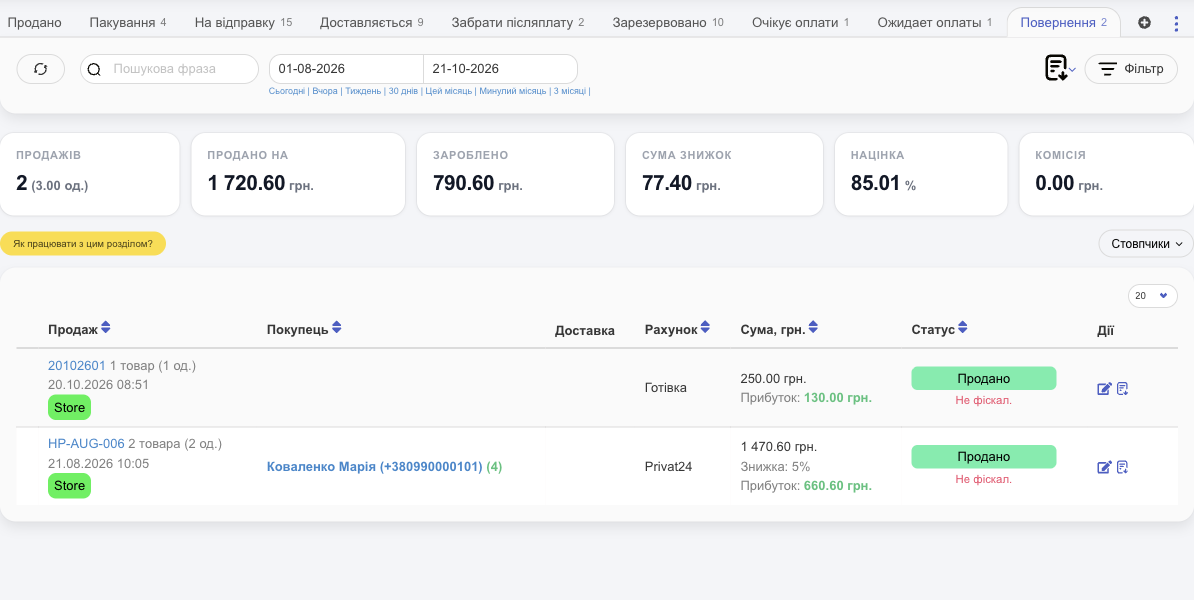Screen dimensions: 1194x600
Task: Set date range to 30 днів
Action: coord(403,91)
